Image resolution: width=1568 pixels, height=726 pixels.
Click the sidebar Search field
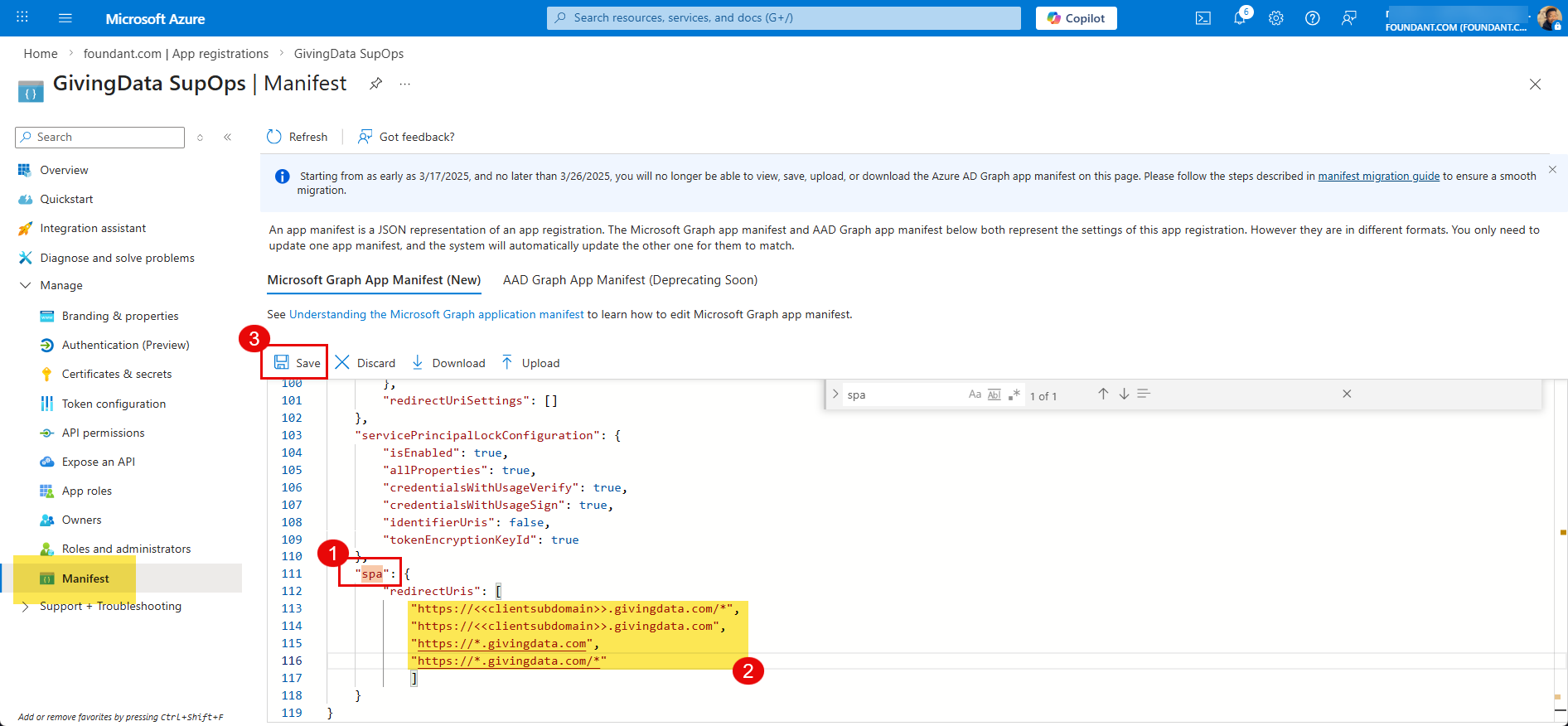tap(99, 138)
